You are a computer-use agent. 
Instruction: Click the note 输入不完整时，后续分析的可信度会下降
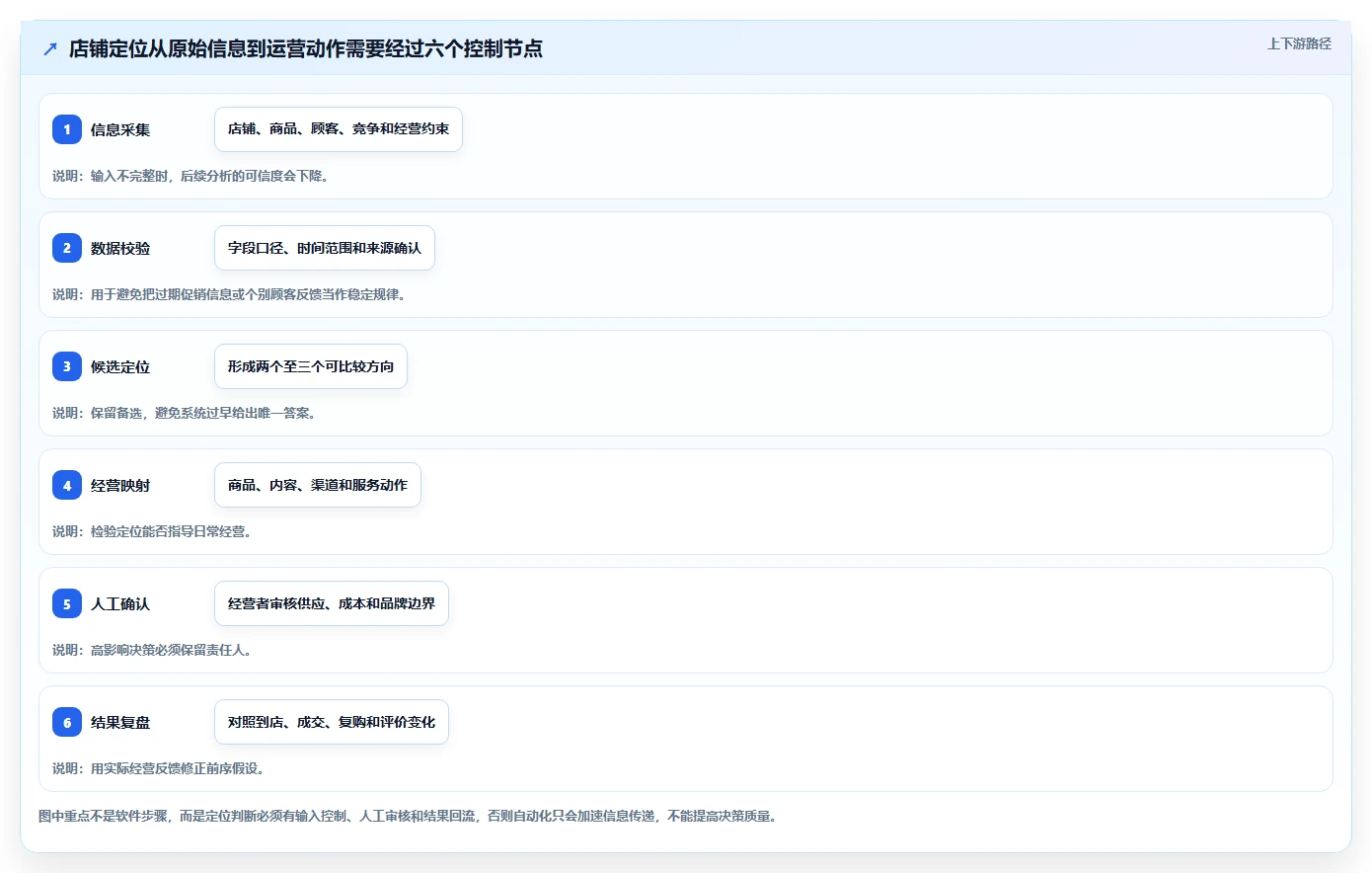(x=191, y=176)
